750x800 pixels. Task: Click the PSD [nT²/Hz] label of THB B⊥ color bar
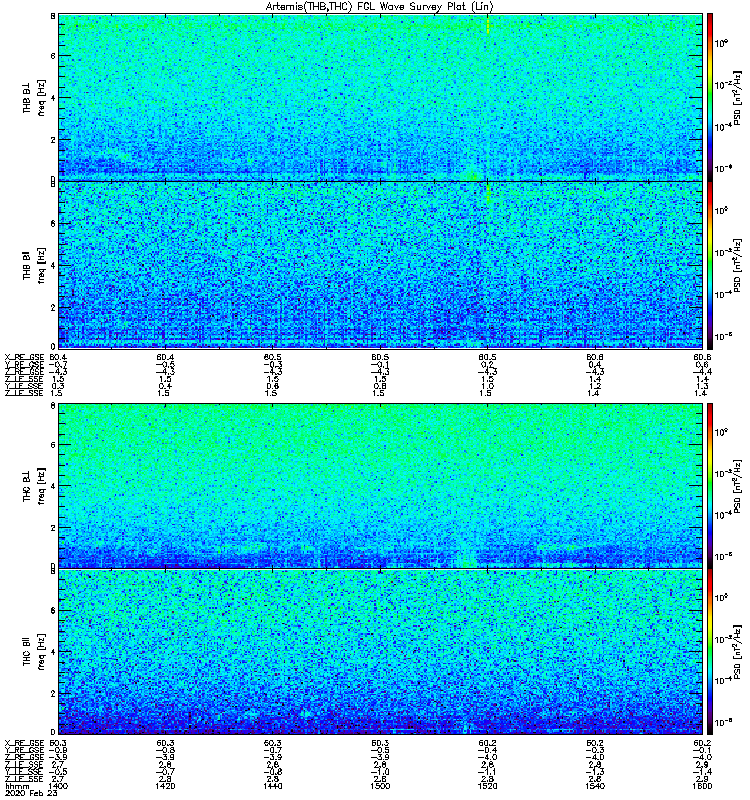(x=737, y=97)
